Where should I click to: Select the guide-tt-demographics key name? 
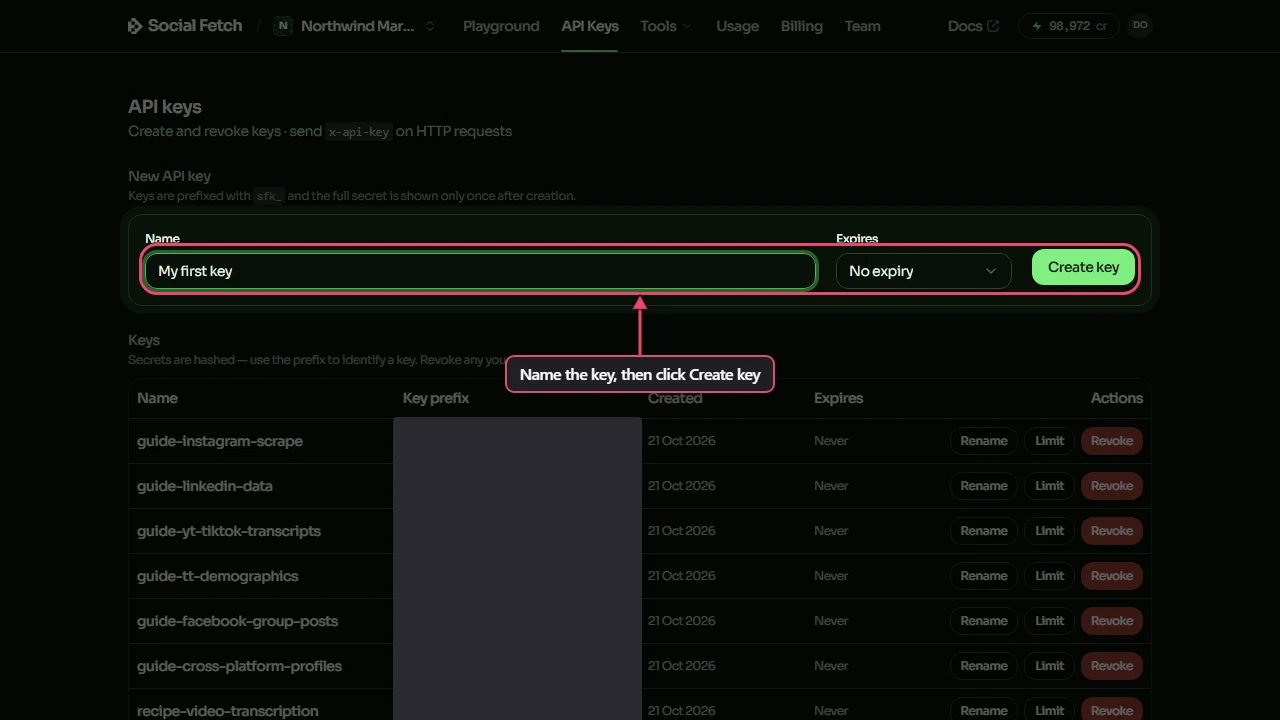tap(218, 576)
